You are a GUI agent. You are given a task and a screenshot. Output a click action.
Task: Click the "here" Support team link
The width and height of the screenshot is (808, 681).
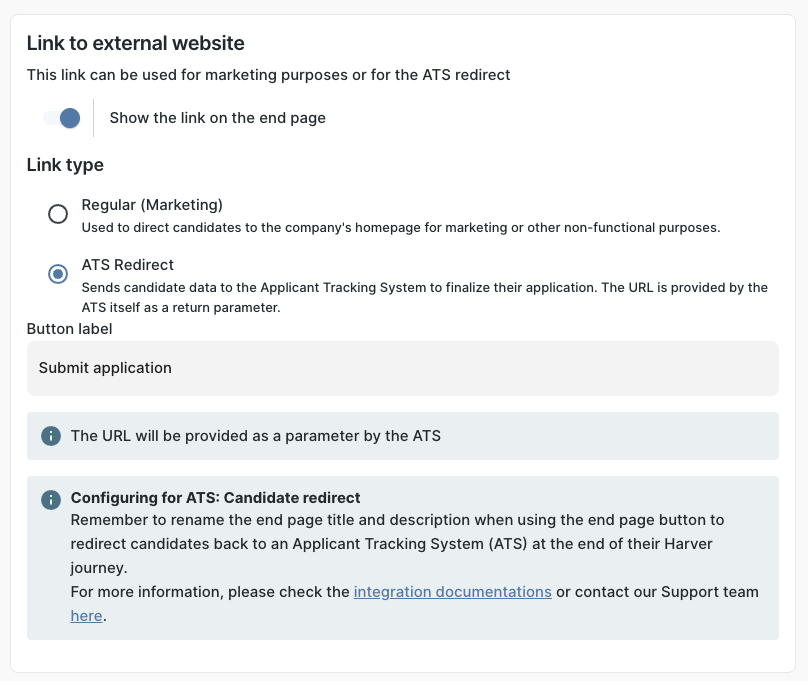[86, 616]
